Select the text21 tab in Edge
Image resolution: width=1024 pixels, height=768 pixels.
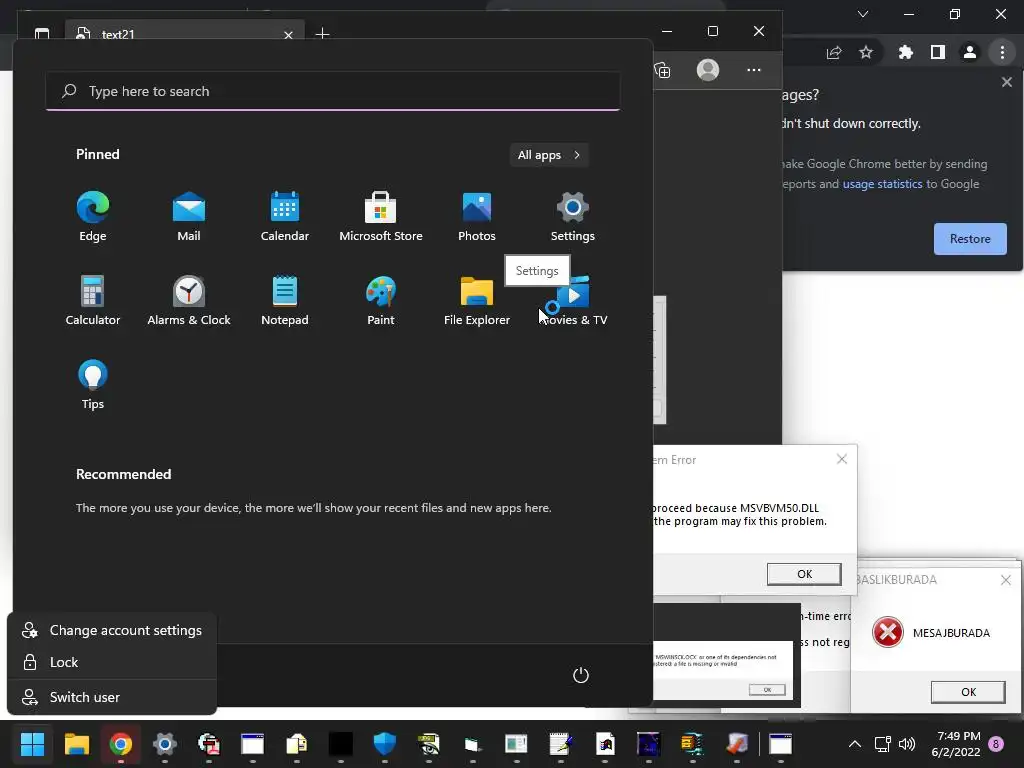point(184,32)
